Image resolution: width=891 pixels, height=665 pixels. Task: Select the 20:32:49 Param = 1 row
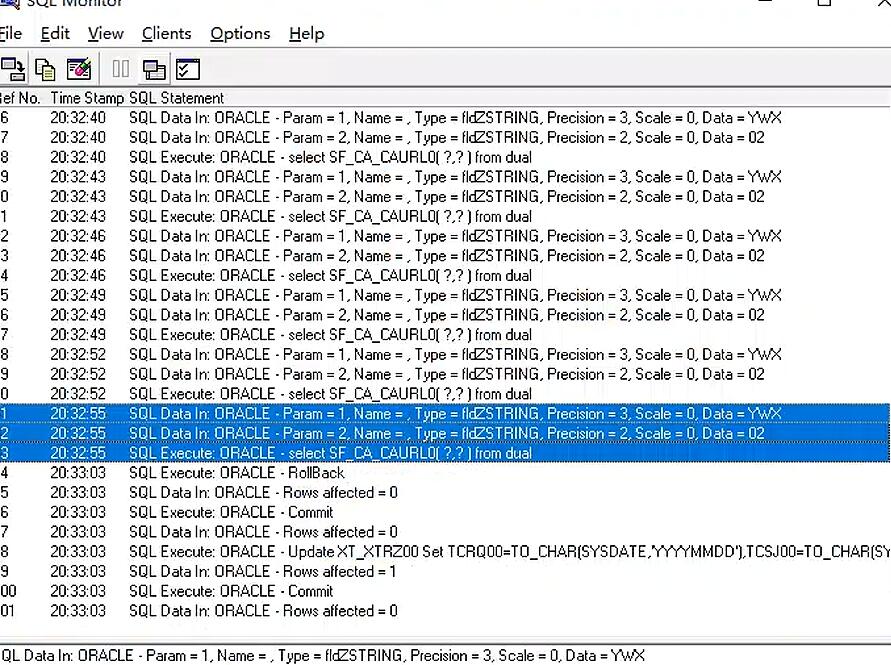445,295
